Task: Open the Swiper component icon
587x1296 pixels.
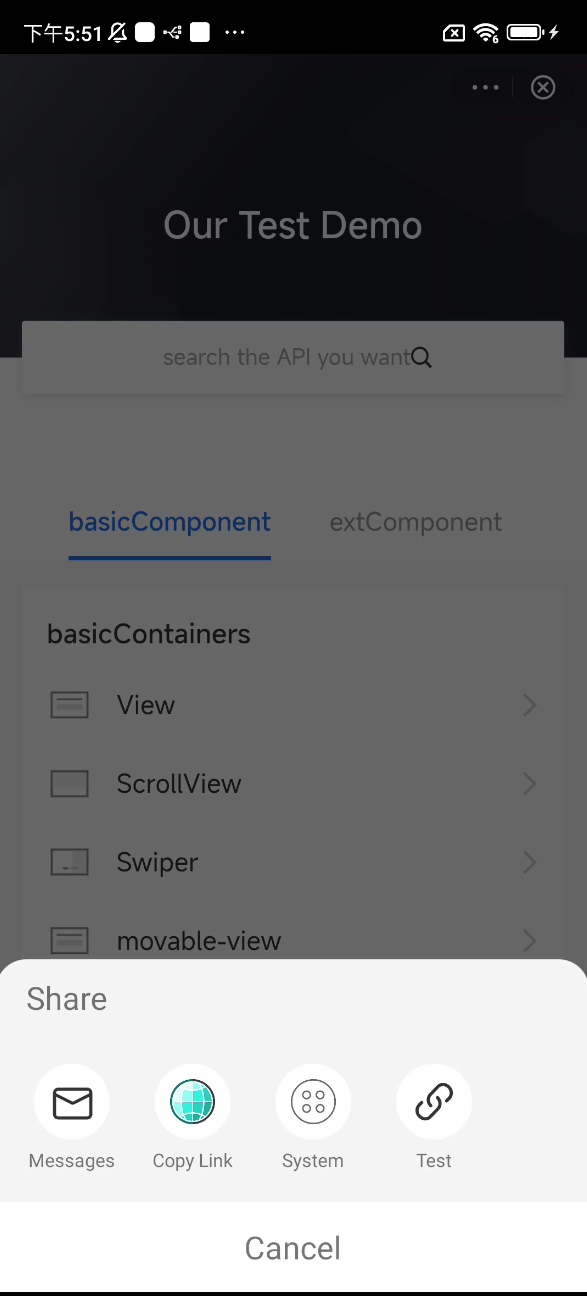Action: 69,862
